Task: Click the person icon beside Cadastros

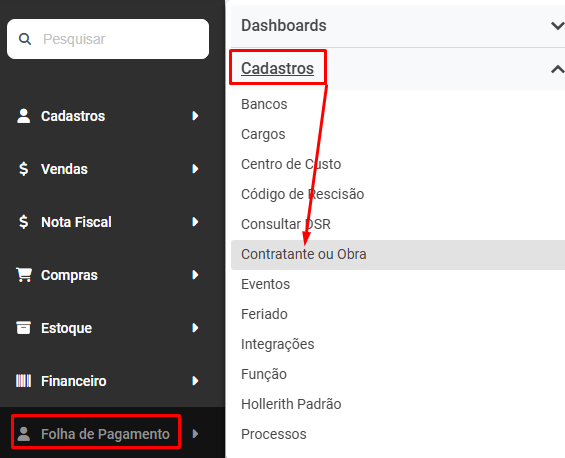Action: (24, 116)
